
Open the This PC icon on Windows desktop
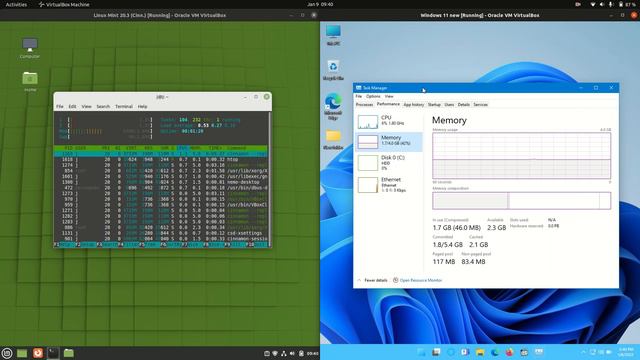point(333,35)
